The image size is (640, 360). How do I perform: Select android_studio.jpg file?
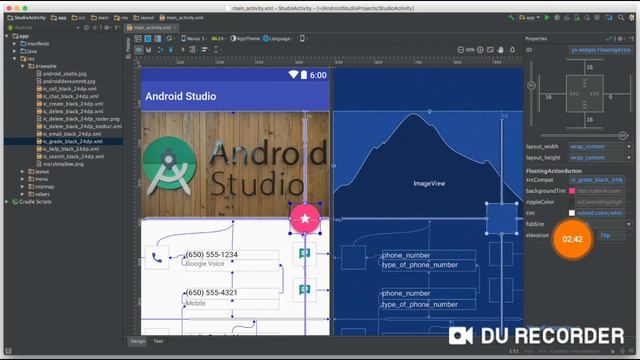[x=64, y=74]
